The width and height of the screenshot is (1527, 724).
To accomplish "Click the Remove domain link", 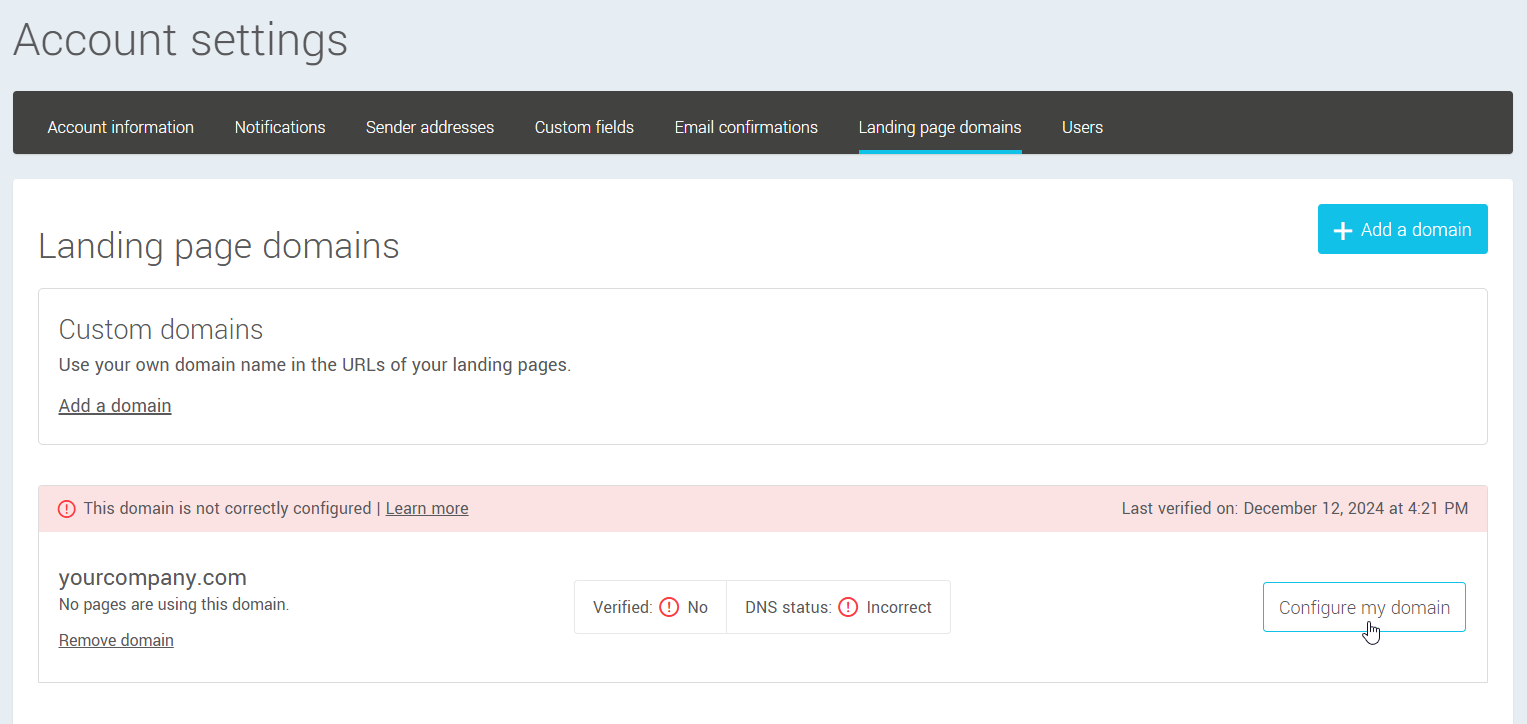I will click(x=116, y=640).
